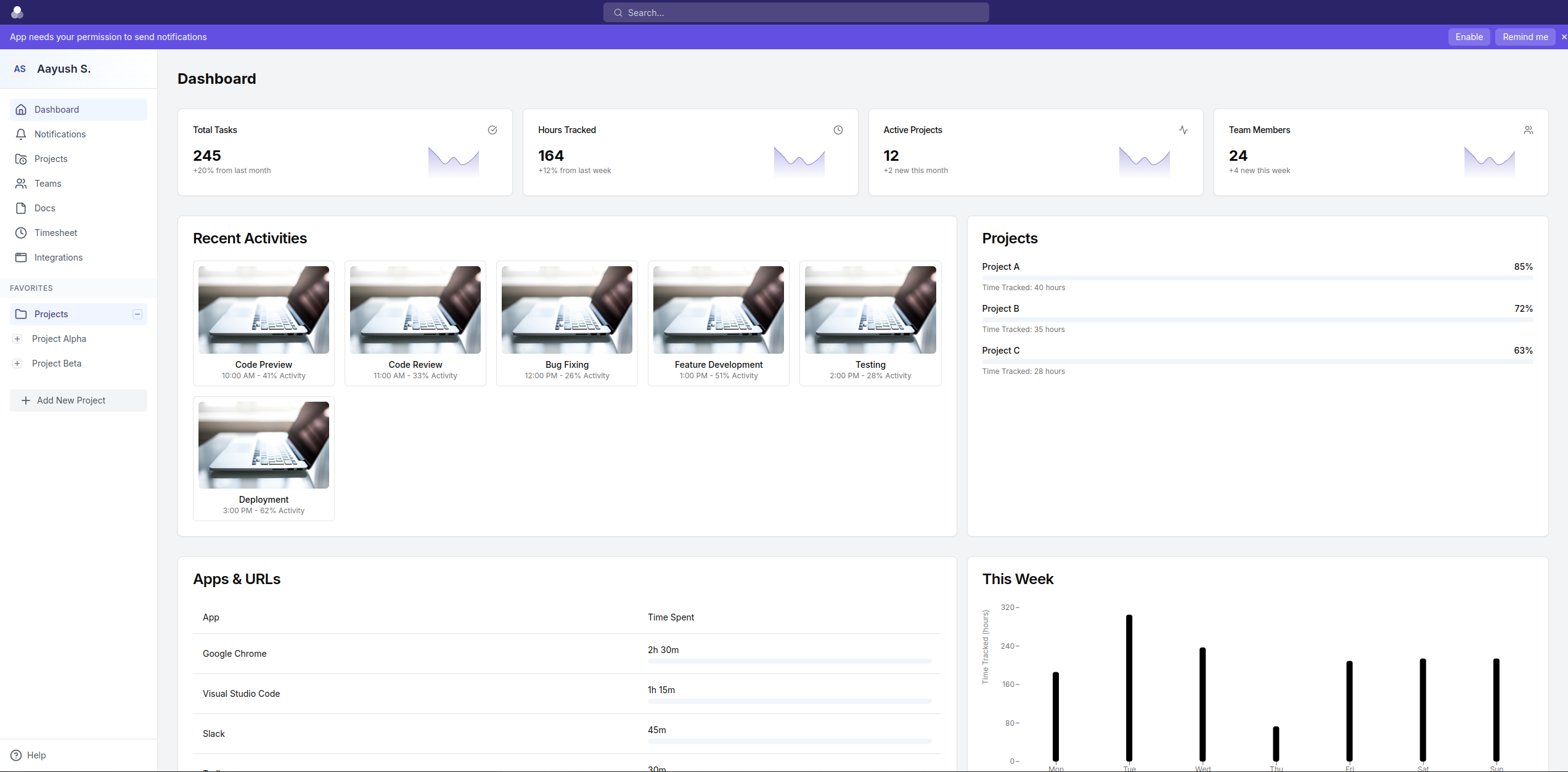Enable app notifications via Enable button
Screen dimensions: 1568x772
pos(1470,37)
